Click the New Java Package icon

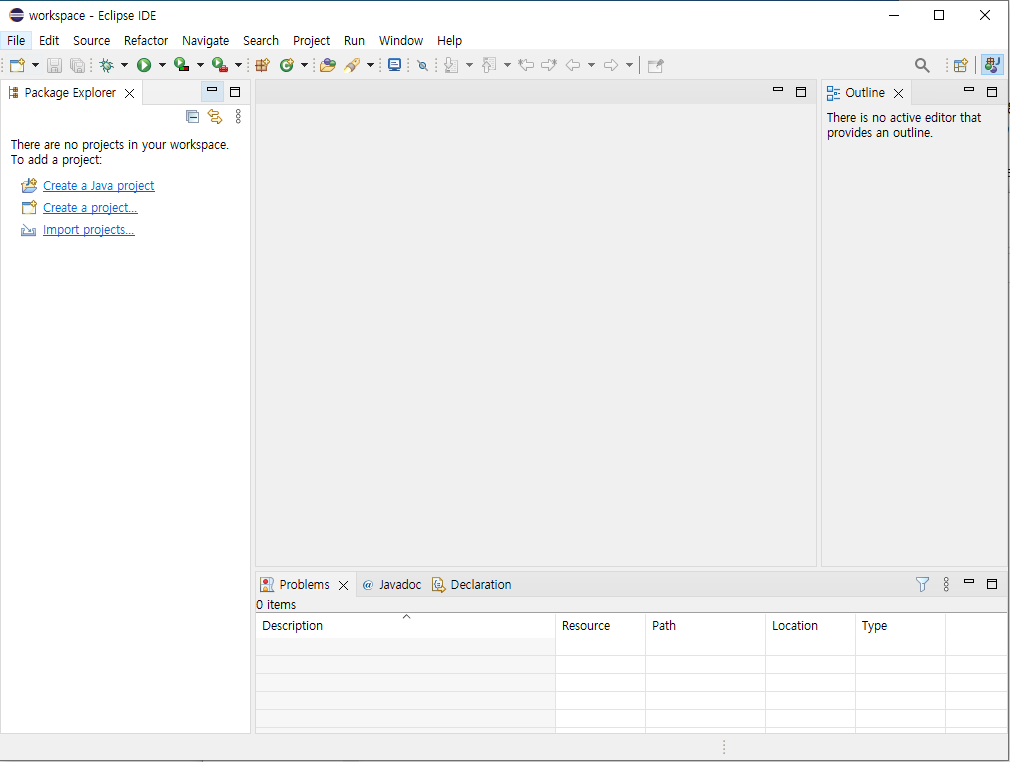click(262, 65)
